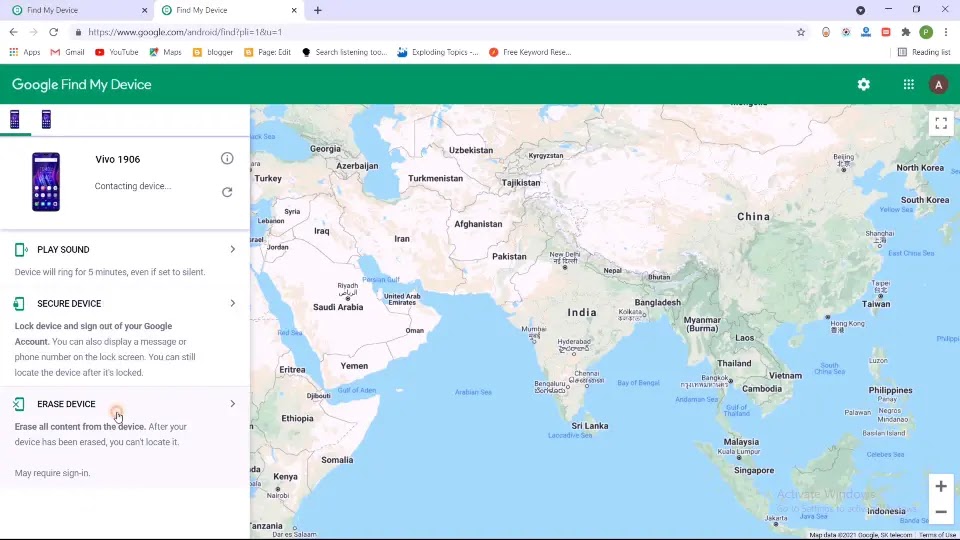Choose SECURE DEVICE action
This screenshot has width=960, height=540.
click(69, 304)
